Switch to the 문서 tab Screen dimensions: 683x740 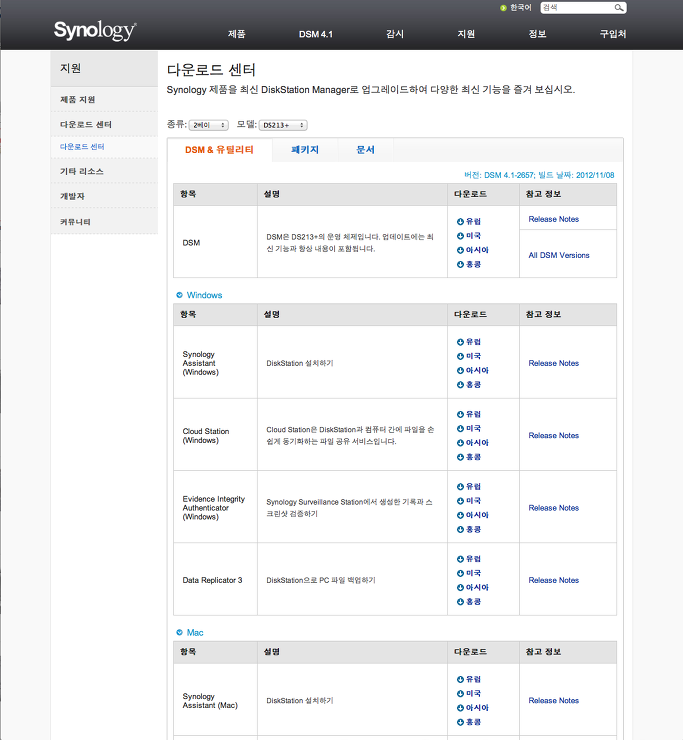(x=366, y=150)
